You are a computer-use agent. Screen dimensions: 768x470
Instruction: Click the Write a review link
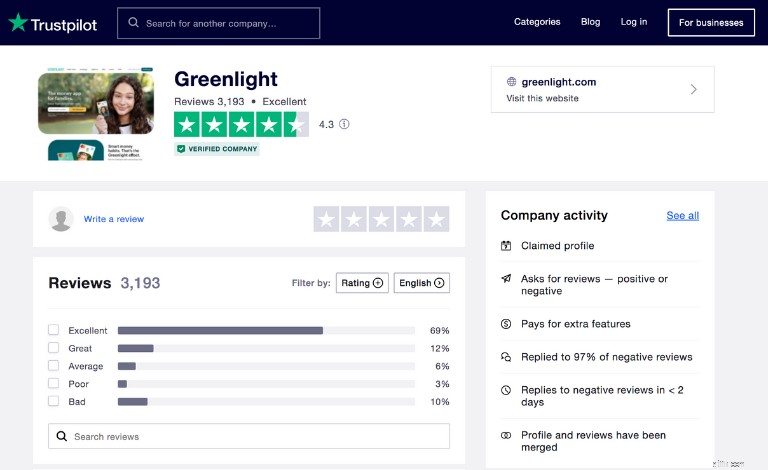pos(114,219)
